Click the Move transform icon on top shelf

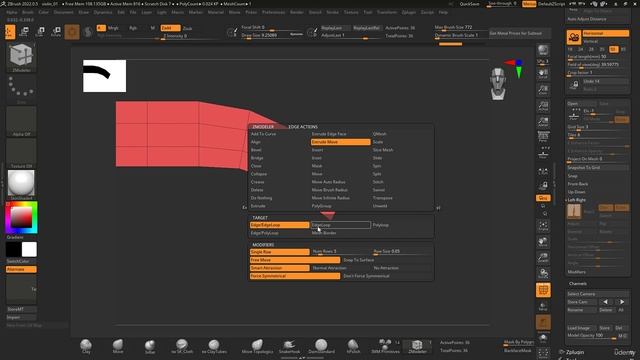[x=24, y=32]
